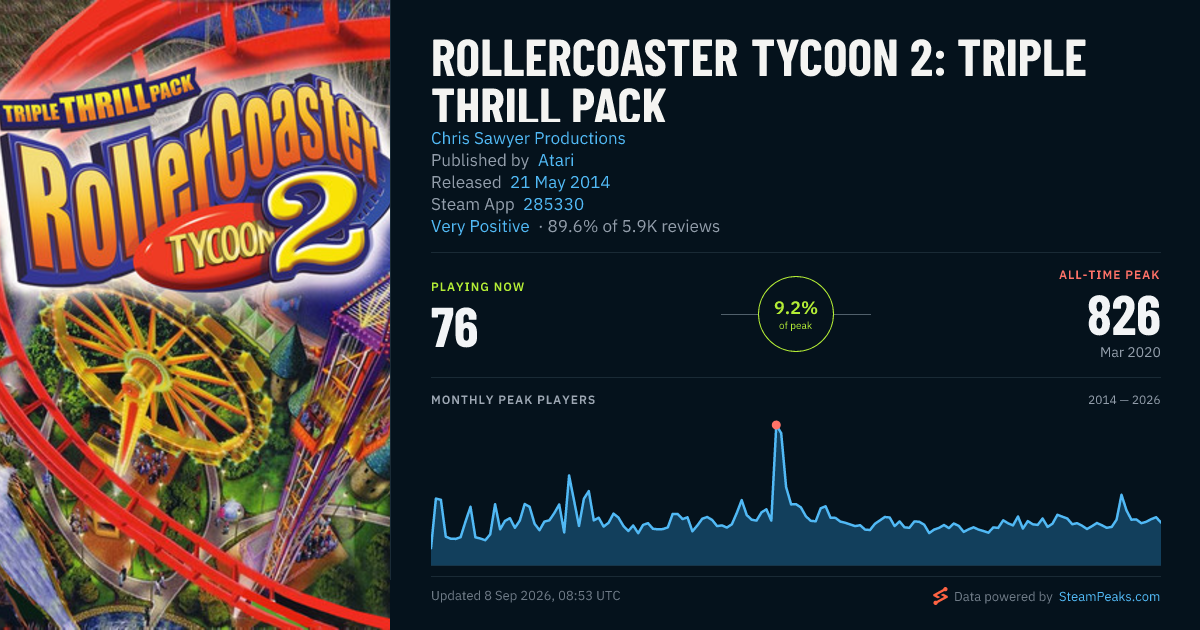This screenshot has width=1200, height=630.
Task: Click the red peak marker on chart
Action: 776,425
